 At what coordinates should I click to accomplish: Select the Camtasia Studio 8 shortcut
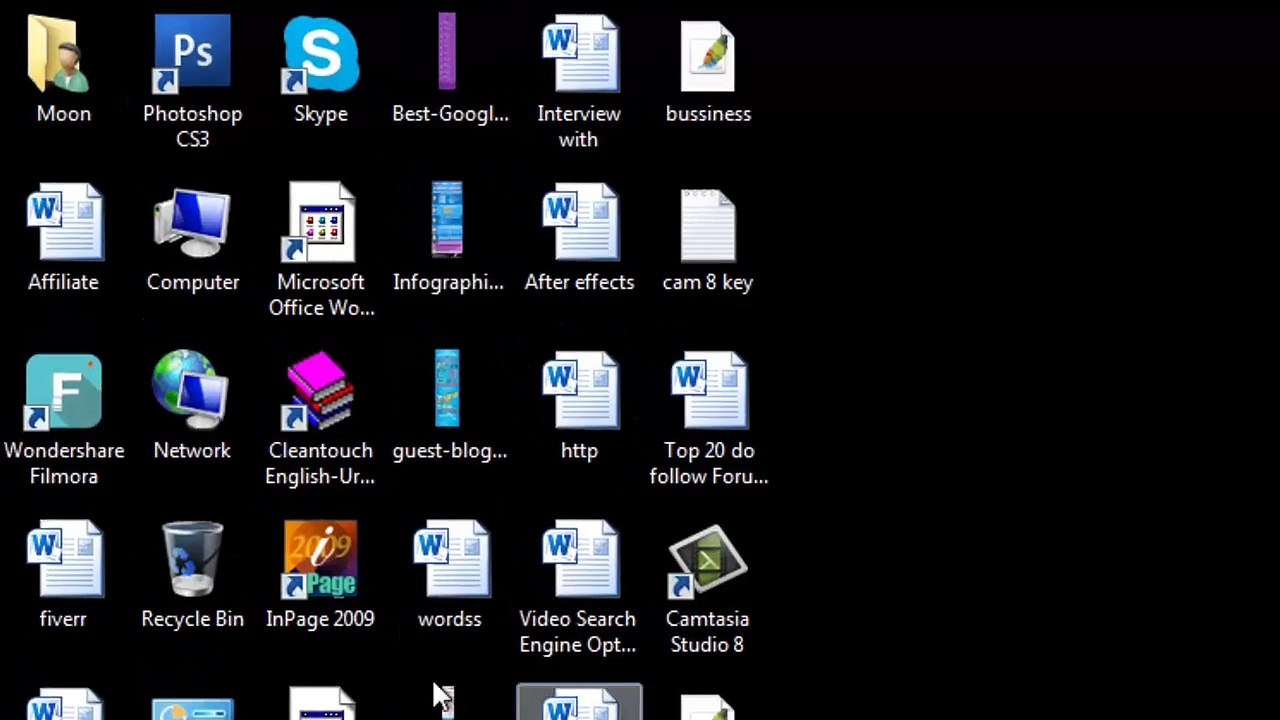708,560
